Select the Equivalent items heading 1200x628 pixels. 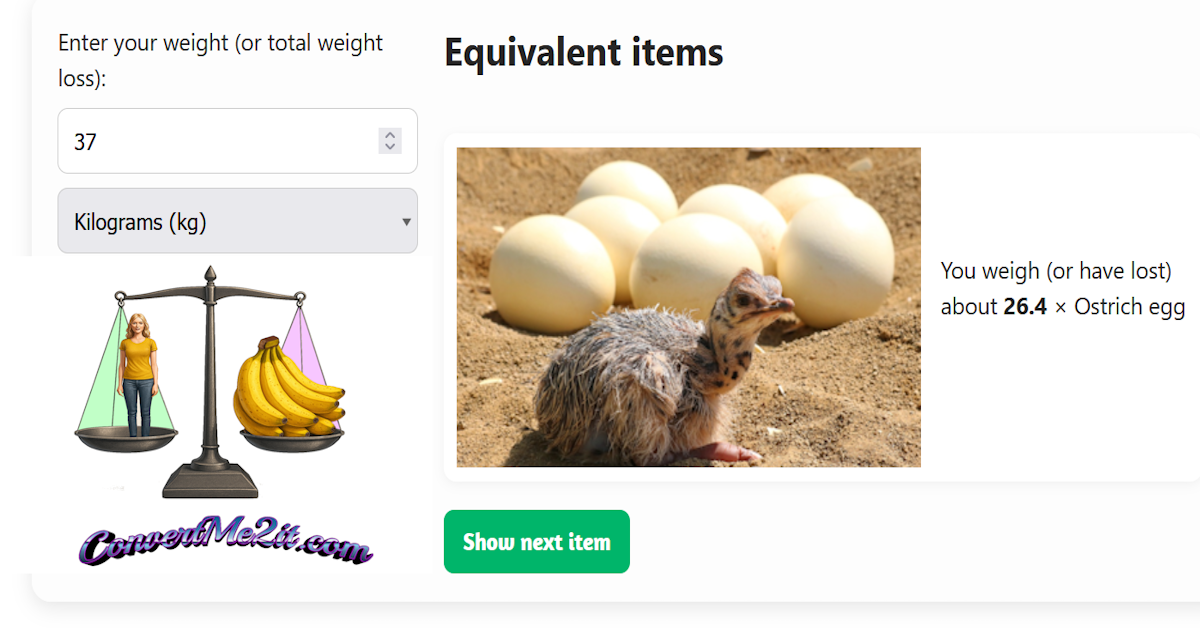[x=583, y=52]
